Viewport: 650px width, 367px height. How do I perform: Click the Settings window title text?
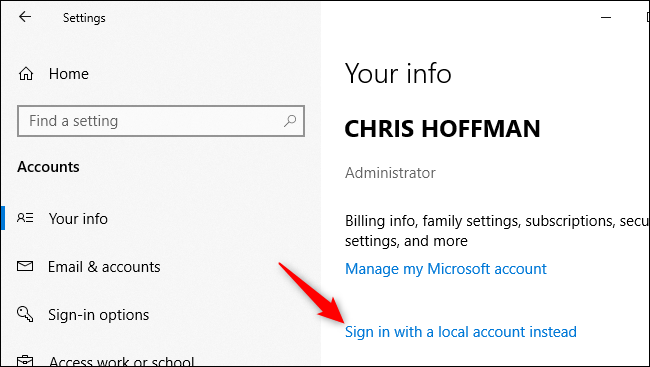84,18
